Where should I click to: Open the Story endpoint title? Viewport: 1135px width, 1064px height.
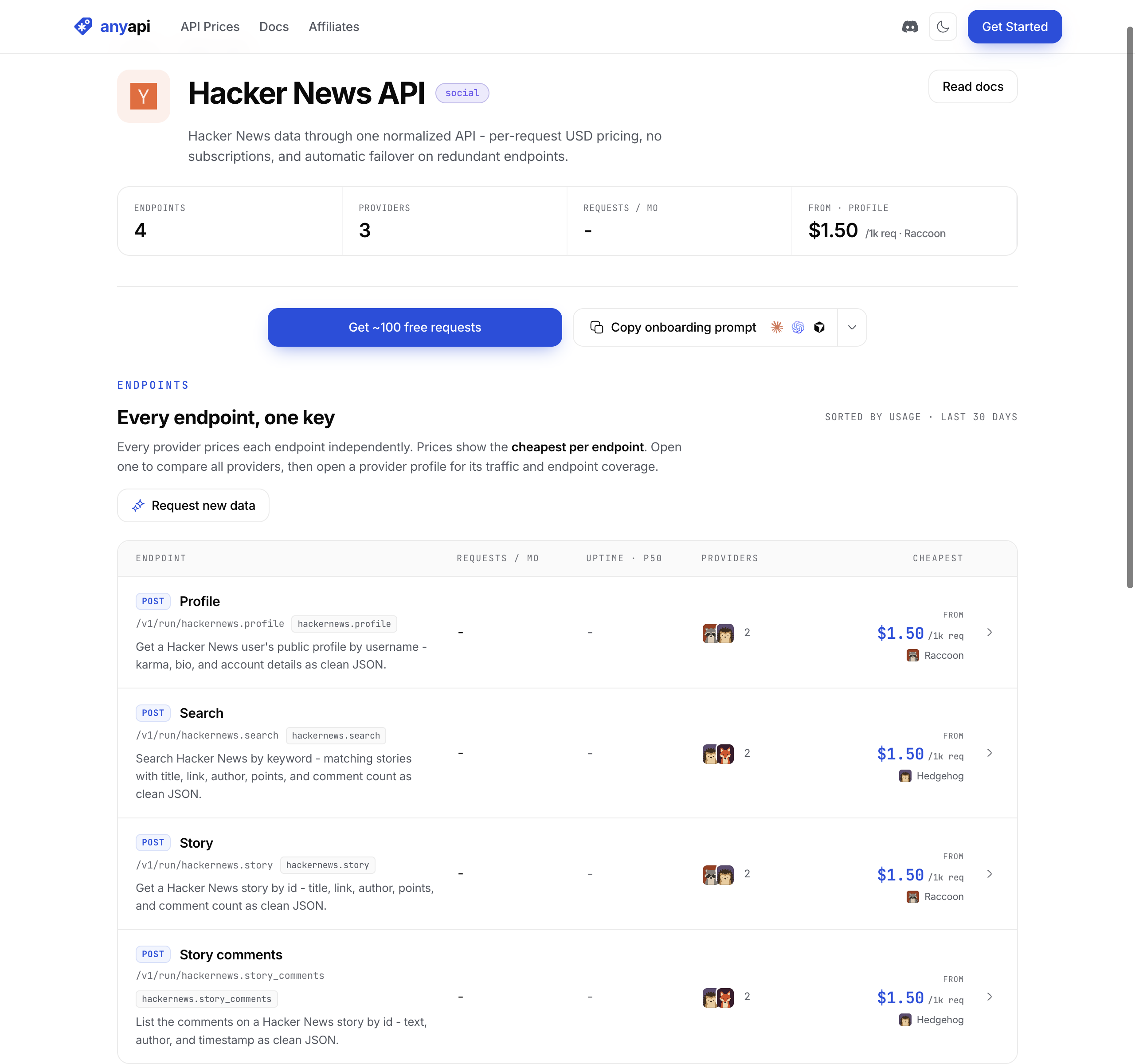pos(196,843)
